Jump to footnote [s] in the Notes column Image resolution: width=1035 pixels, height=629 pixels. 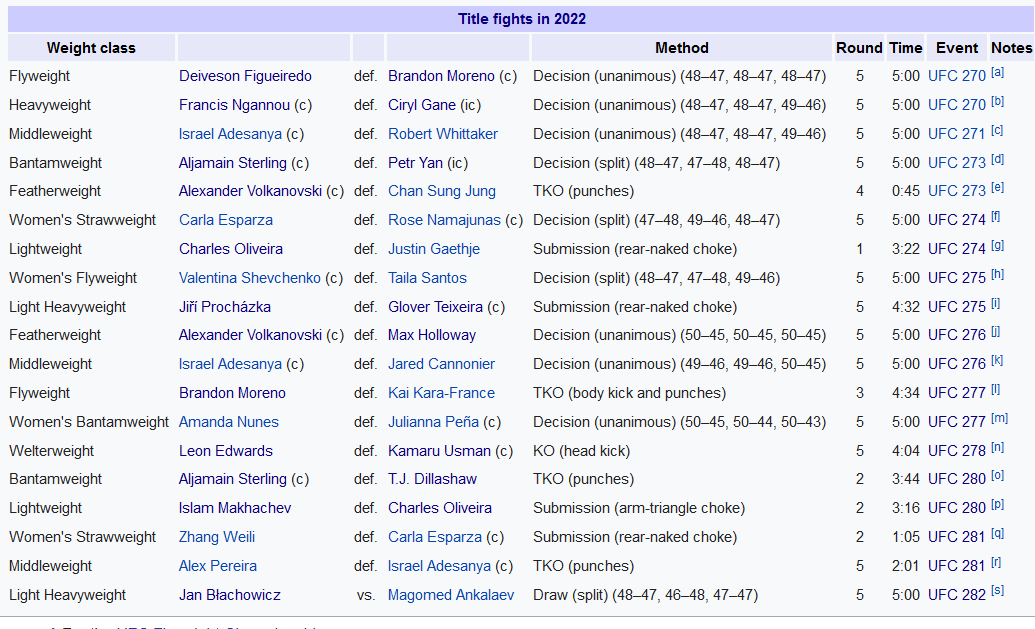997,591
